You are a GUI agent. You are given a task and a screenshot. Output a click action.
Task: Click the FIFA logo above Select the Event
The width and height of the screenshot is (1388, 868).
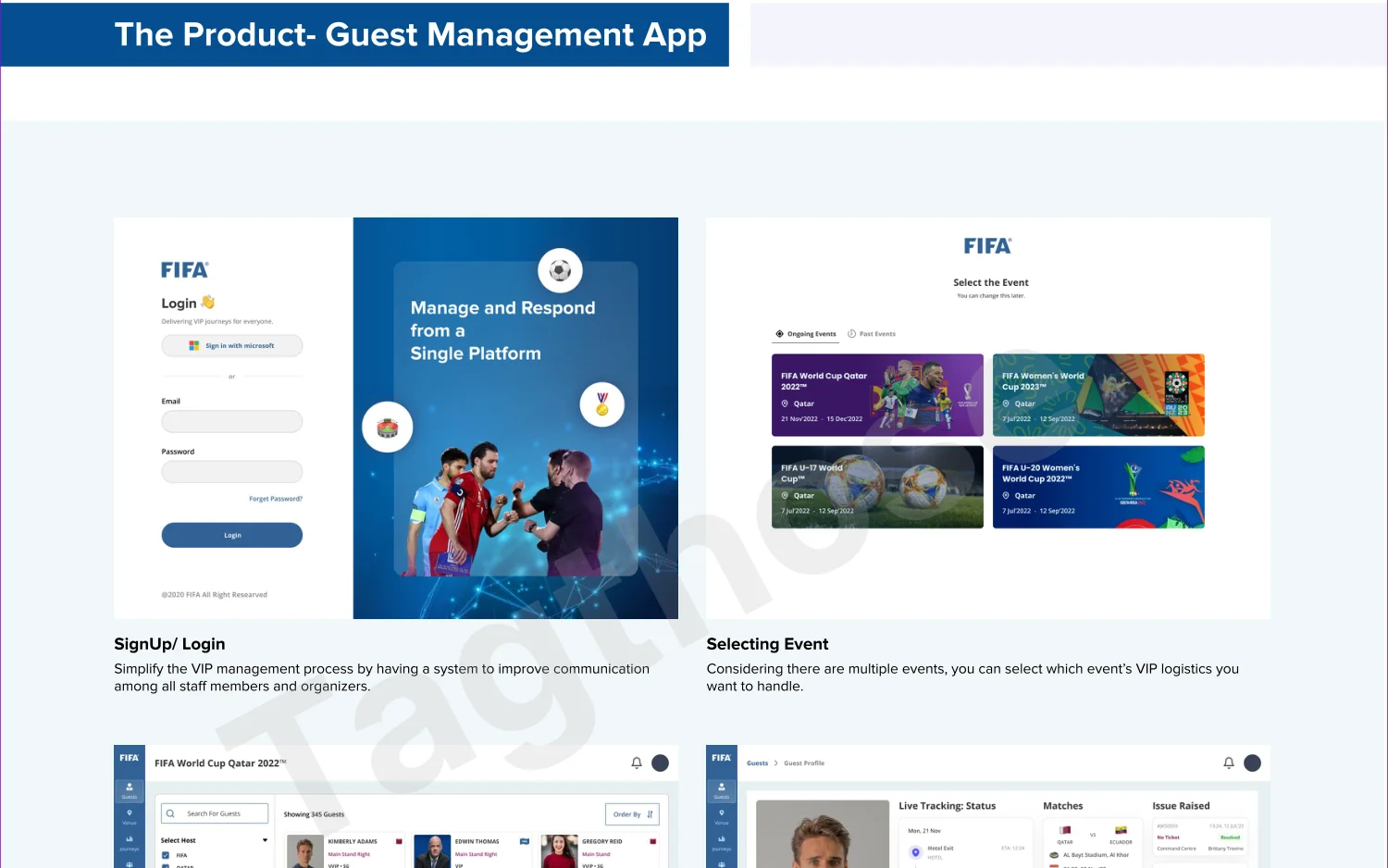[x=988, y=246]
